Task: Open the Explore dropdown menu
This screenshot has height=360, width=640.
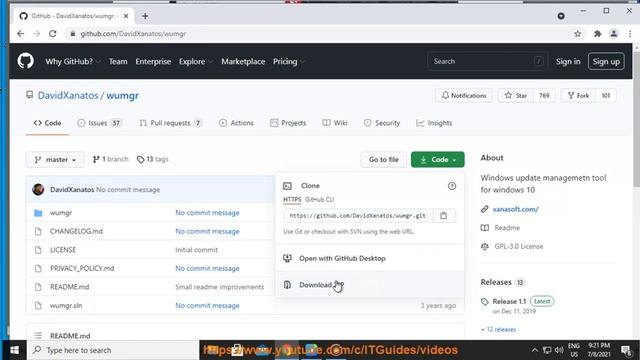Action: pos(196,62)
